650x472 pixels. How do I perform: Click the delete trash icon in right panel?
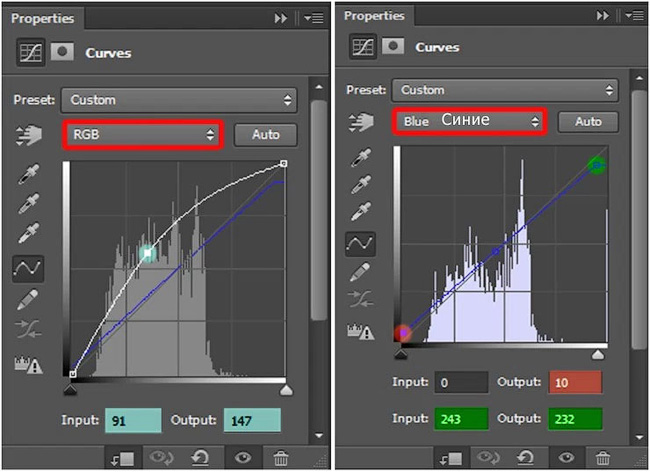603,458
